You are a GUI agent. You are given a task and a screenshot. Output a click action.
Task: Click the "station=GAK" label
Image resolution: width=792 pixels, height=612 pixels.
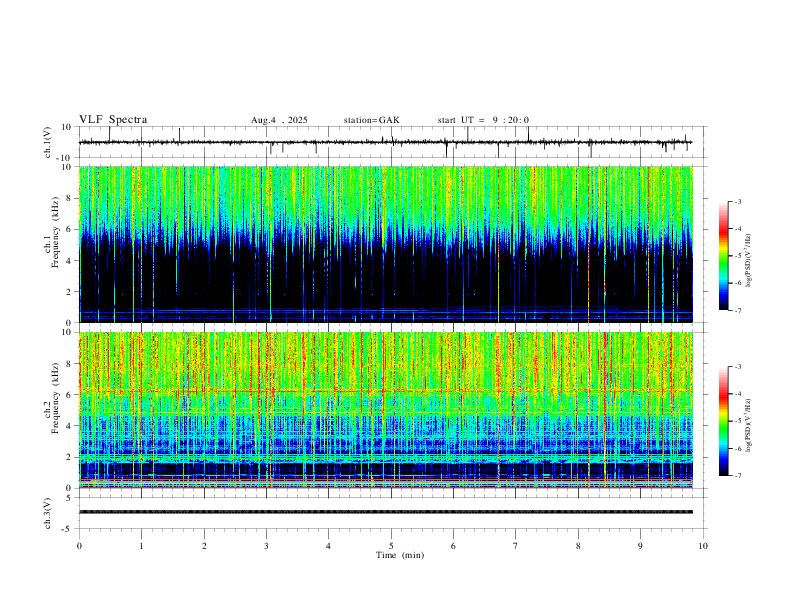tap(371, 120)
